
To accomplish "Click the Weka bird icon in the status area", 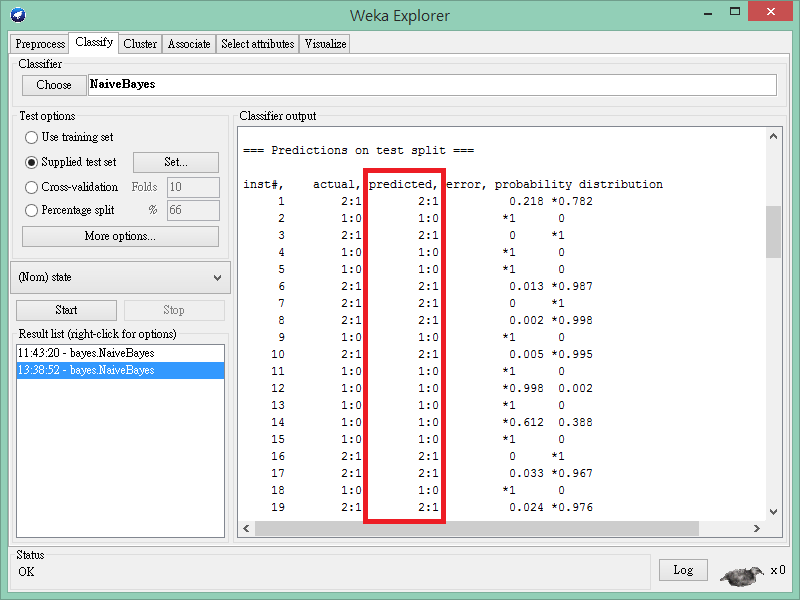I will coord(742,576).
